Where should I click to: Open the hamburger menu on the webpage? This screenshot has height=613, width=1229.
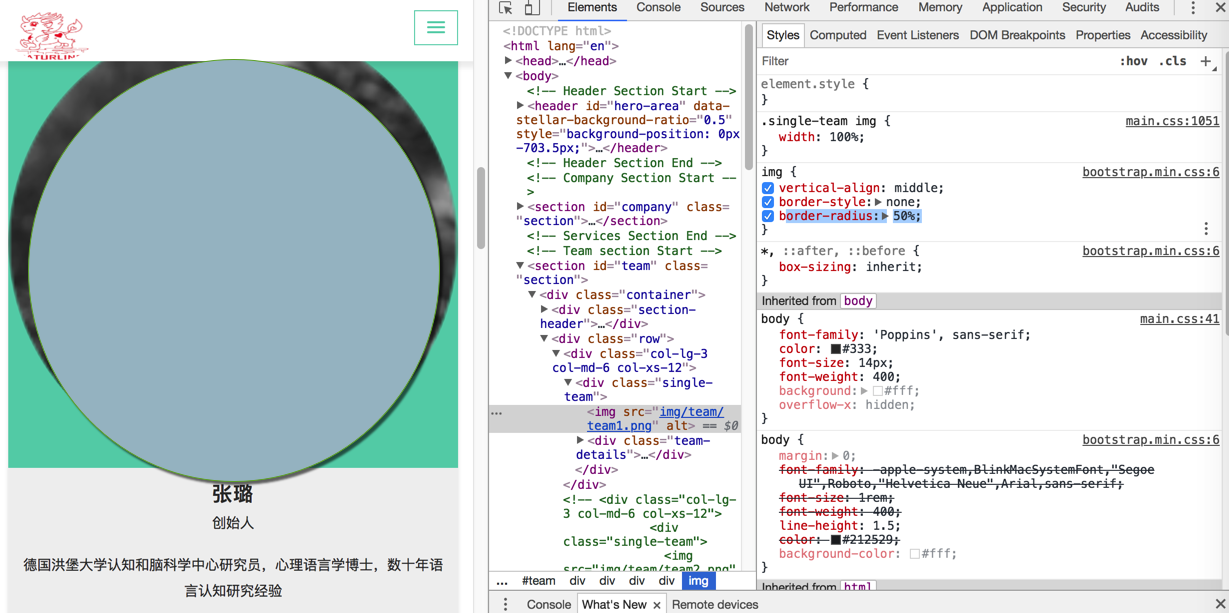point(436,28)
